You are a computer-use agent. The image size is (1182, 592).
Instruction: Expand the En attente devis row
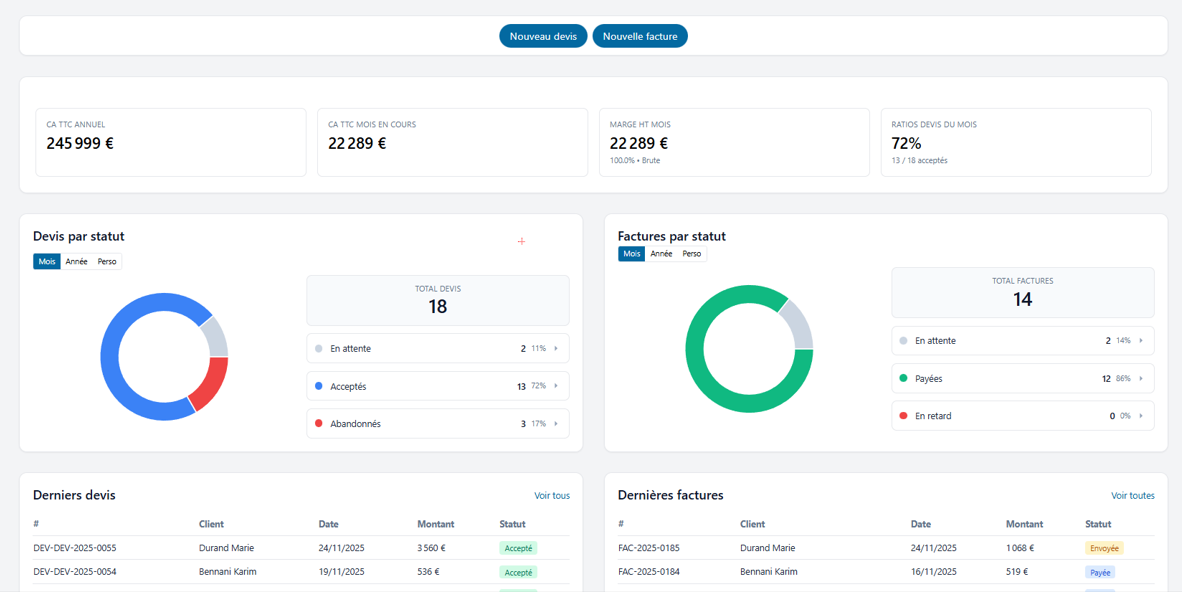558,348
